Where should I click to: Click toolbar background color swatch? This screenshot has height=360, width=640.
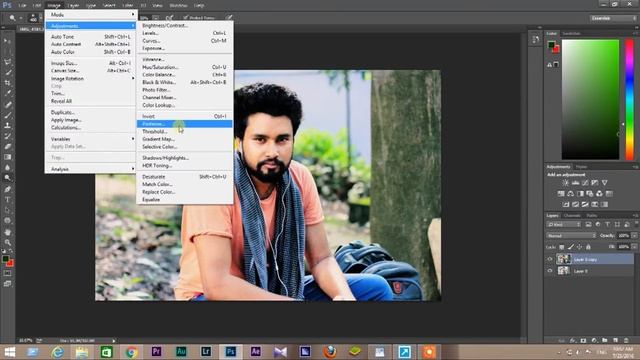(x=9, y=263)
